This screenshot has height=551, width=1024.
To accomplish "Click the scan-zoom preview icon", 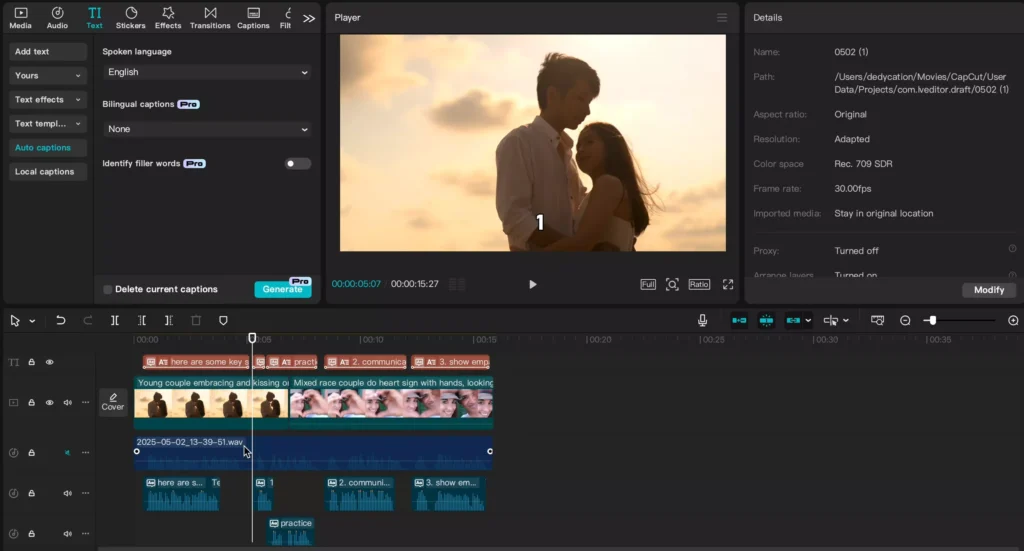I will point(672,284).
